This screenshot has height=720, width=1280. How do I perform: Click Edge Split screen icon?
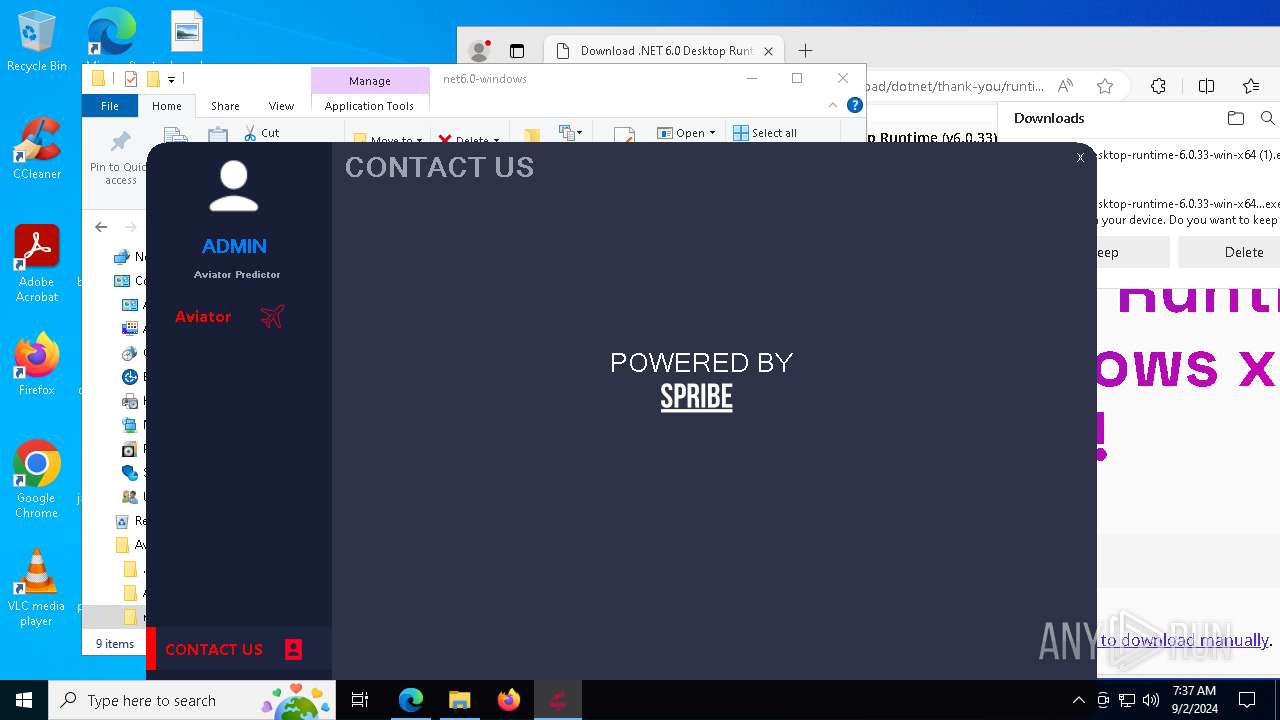pyautogui.click(x=1206, y=86)
